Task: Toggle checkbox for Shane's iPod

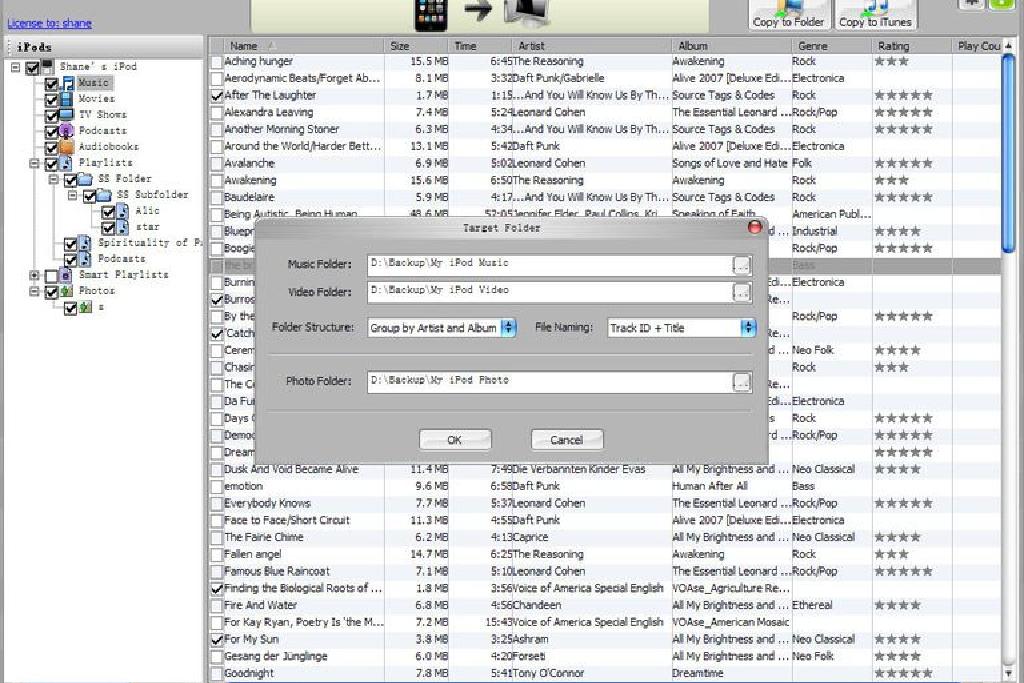Action: (x=32, y=67)
